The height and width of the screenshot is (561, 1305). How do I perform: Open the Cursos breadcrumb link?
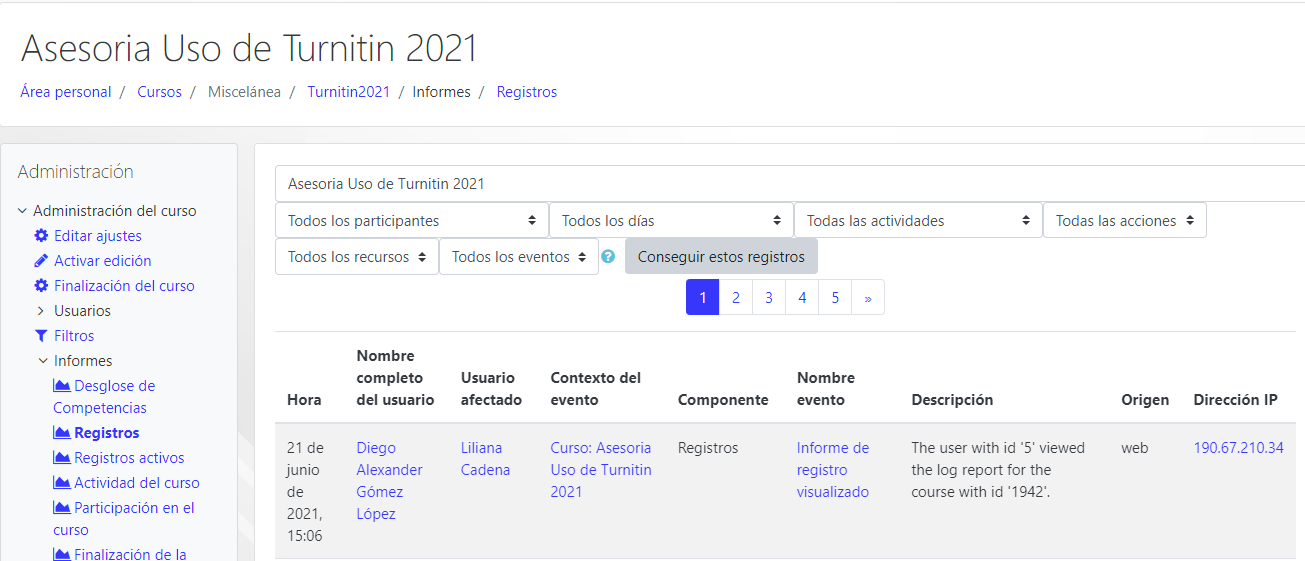[x=160, y=92]
